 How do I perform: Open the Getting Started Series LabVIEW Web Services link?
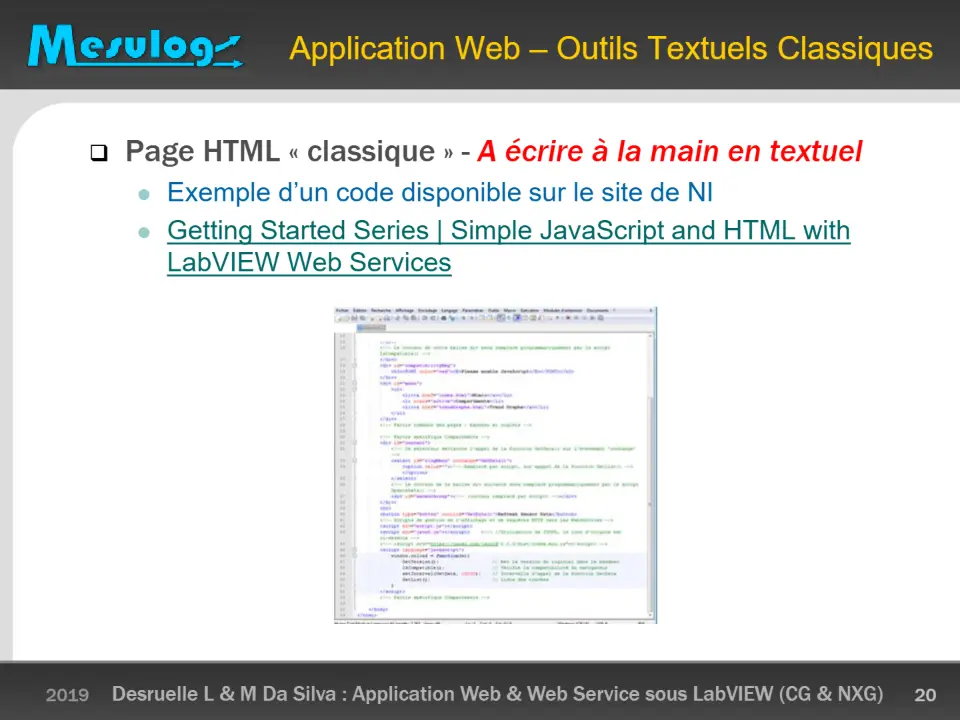tap(509, 246)
